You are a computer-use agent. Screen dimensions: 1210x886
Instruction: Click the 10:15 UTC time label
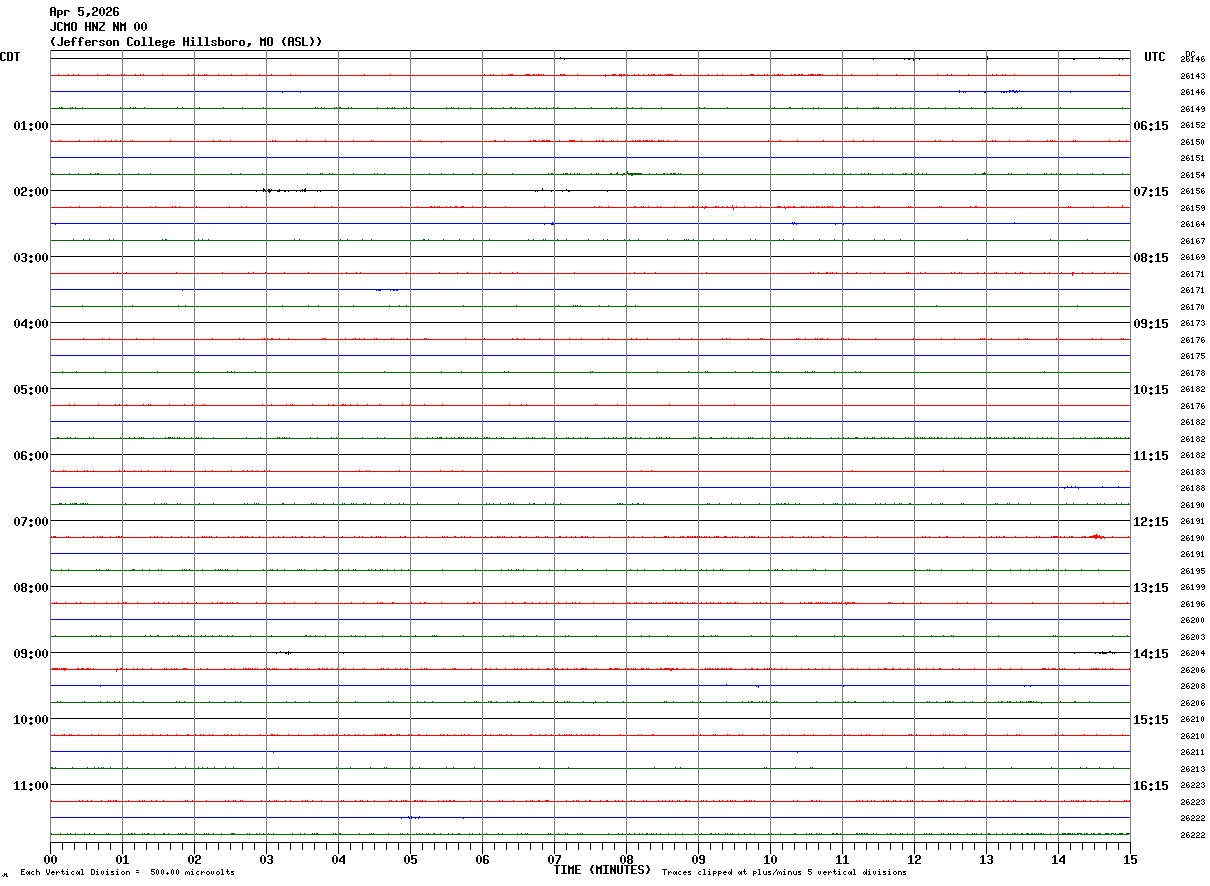1151,389
